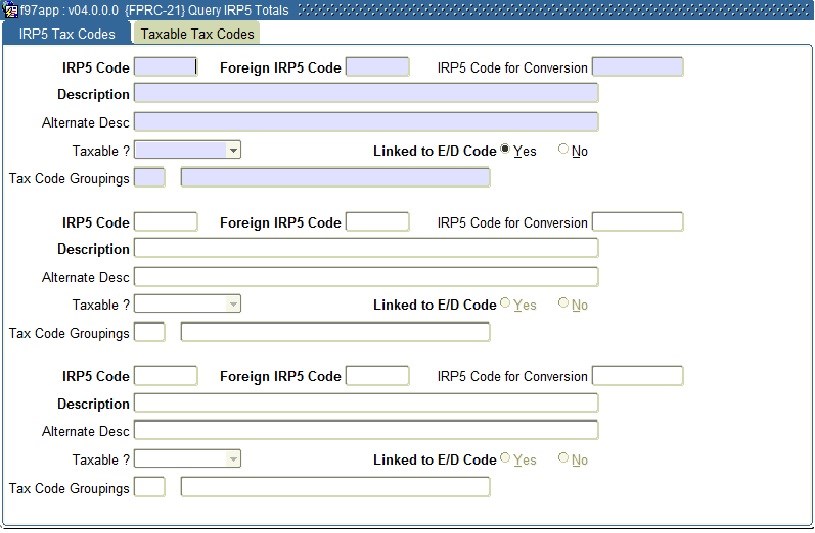
Task: Select No for Linked to E/D Code, first record
Action: click(x=563, y=150)
